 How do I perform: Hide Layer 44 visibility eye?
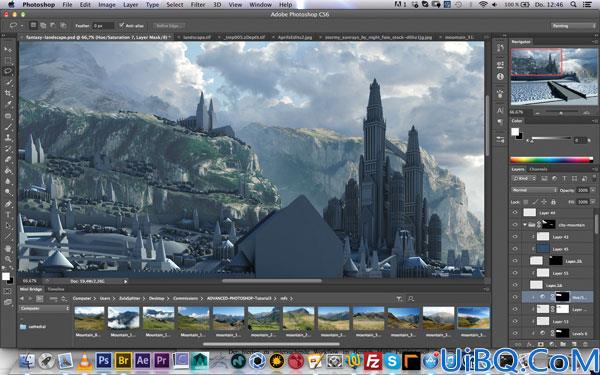point(515,212)
